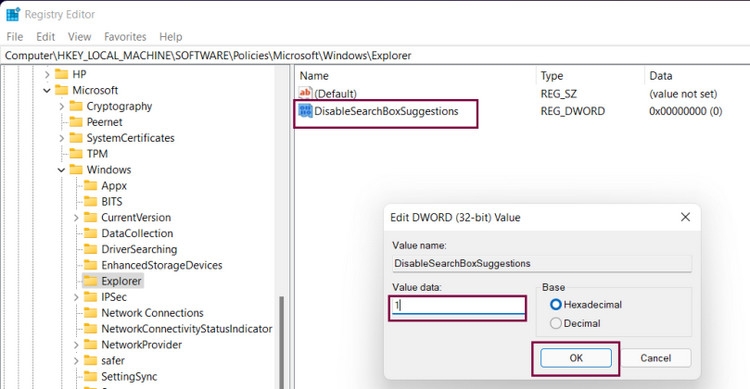Click the Explorer folder icon
Screen dimensions: 750x389
90,280
